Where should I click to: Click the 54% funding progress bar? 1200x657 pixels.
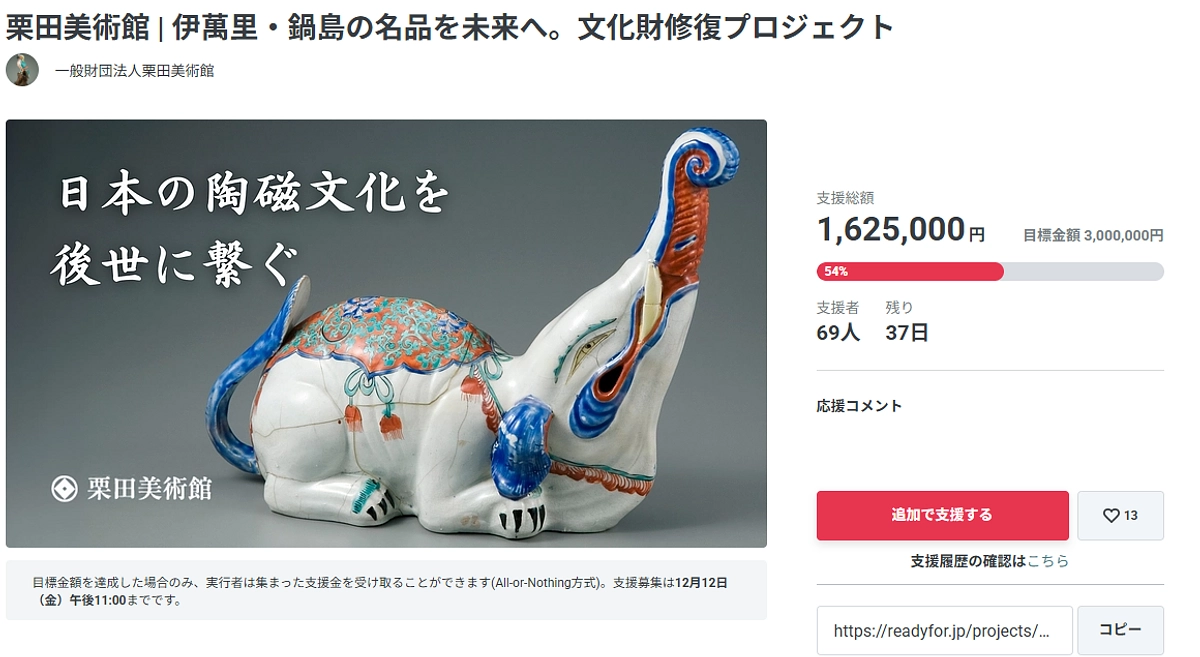[990, 271]
